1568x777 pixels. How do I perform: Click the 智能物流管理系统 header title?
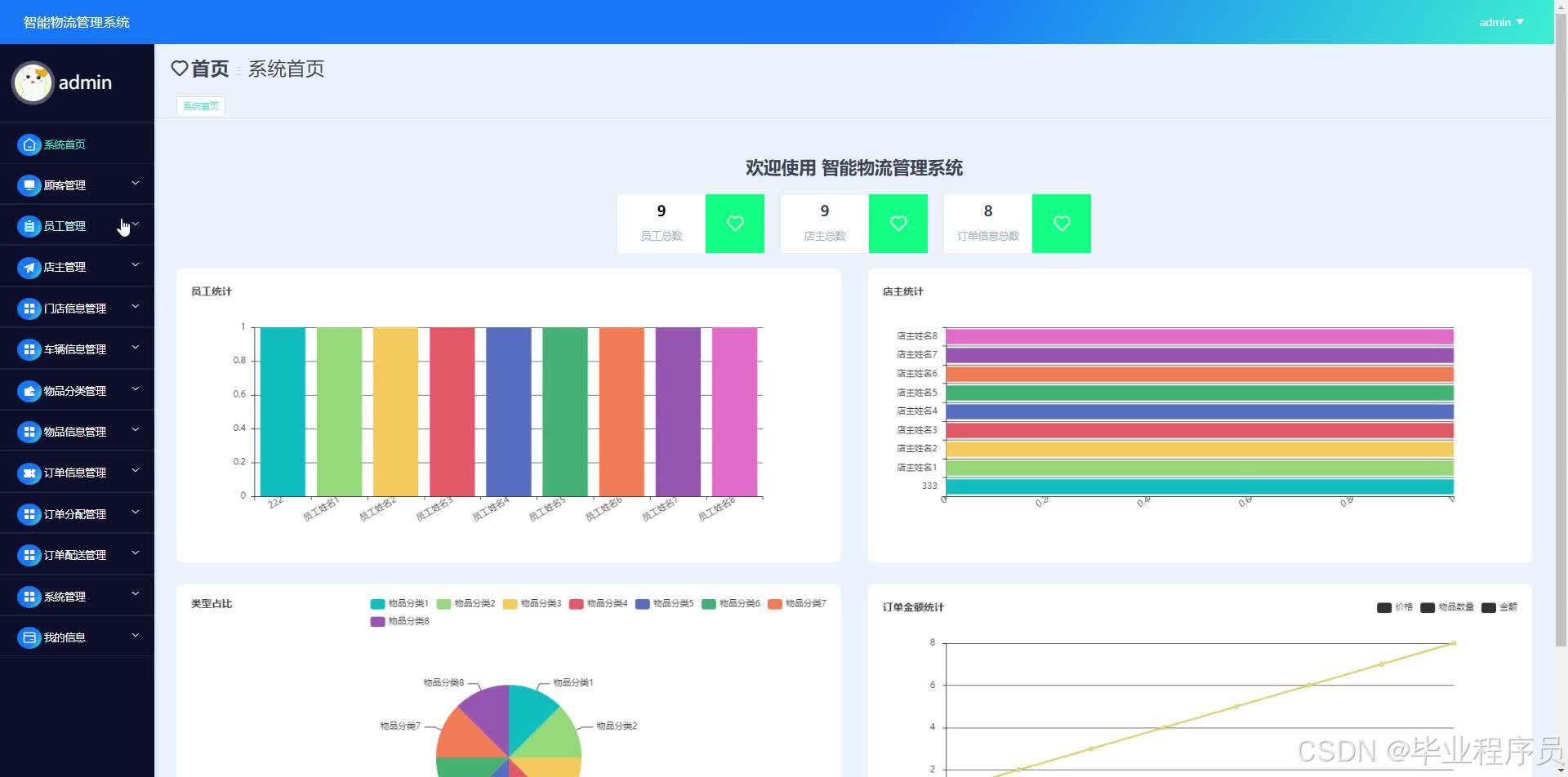pos(77,22)
